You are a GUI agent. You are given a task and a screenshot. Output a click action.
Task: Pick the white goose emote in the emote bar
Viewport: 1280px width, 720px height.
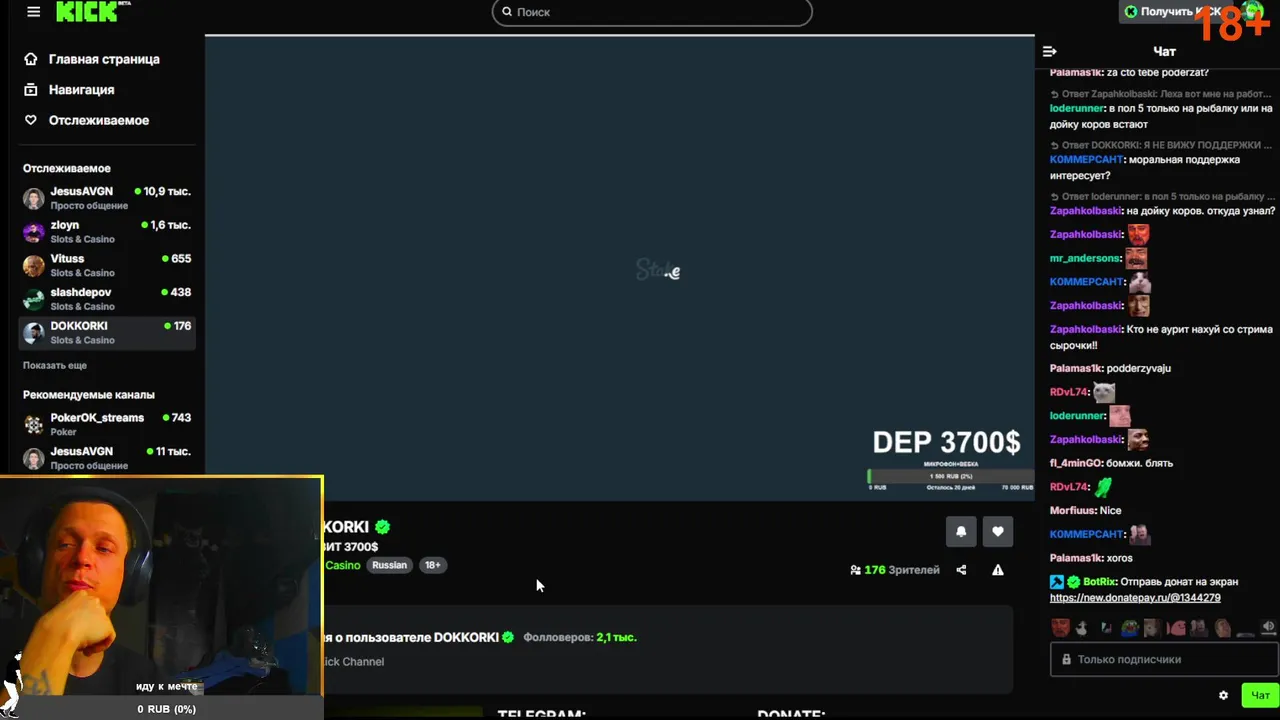pos(1082,628)
